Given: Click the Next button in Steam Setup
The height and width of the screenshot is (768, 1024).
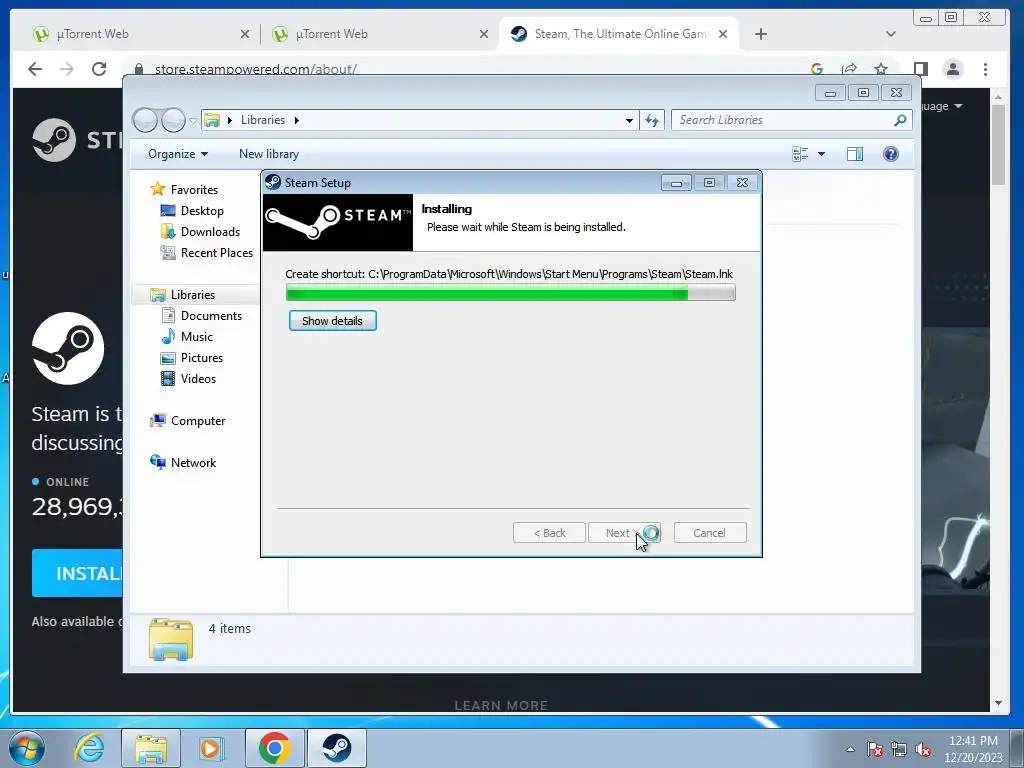Looking at the screenshot, I should (x=624, y=533).
